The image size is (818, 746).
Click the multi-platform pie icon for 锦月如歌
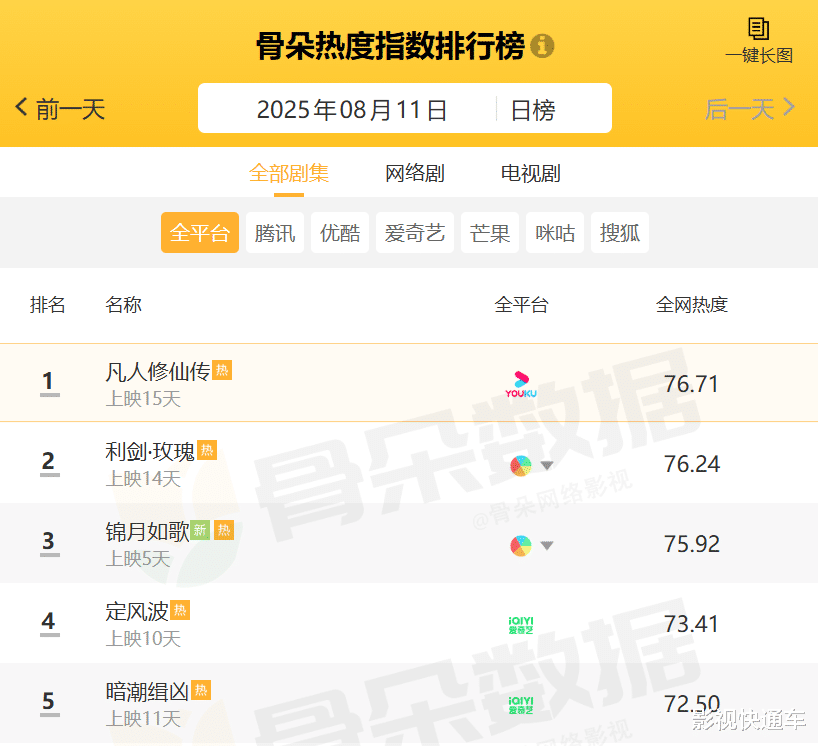[x=521, y=546]
